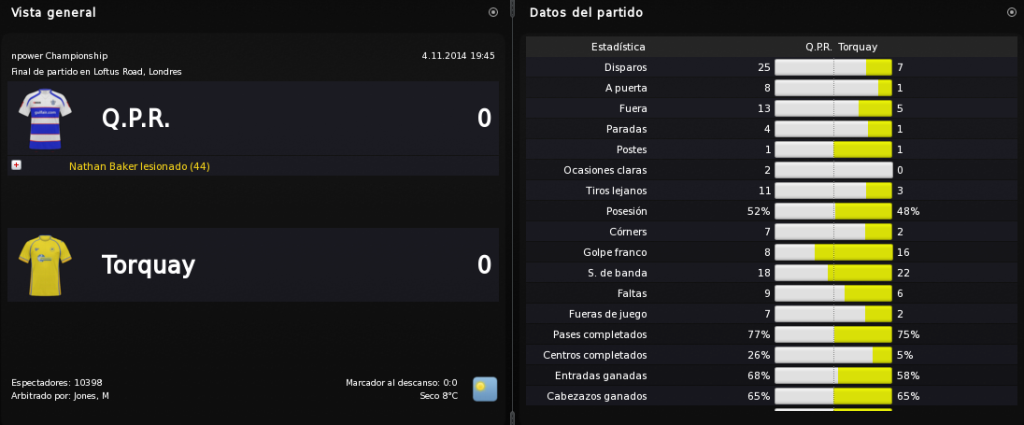Click the Q.P.R. blue-and-white kit icon
The height and width of the screenshot is (425, 1024).
tap(45, 119)
